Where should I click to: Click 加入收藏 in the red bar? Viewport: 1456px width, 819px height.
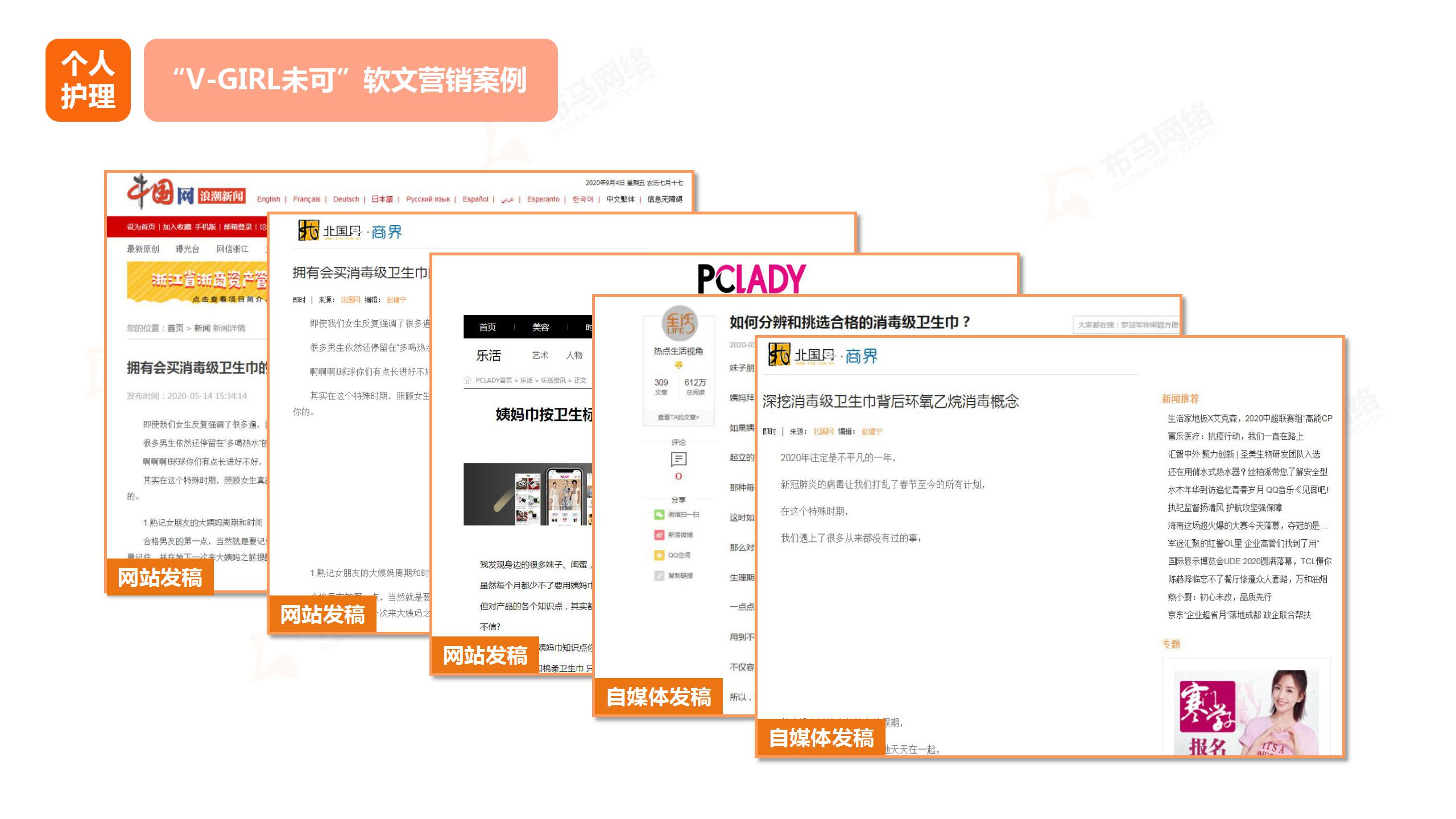pyautogui.click(x=177, y=226)
